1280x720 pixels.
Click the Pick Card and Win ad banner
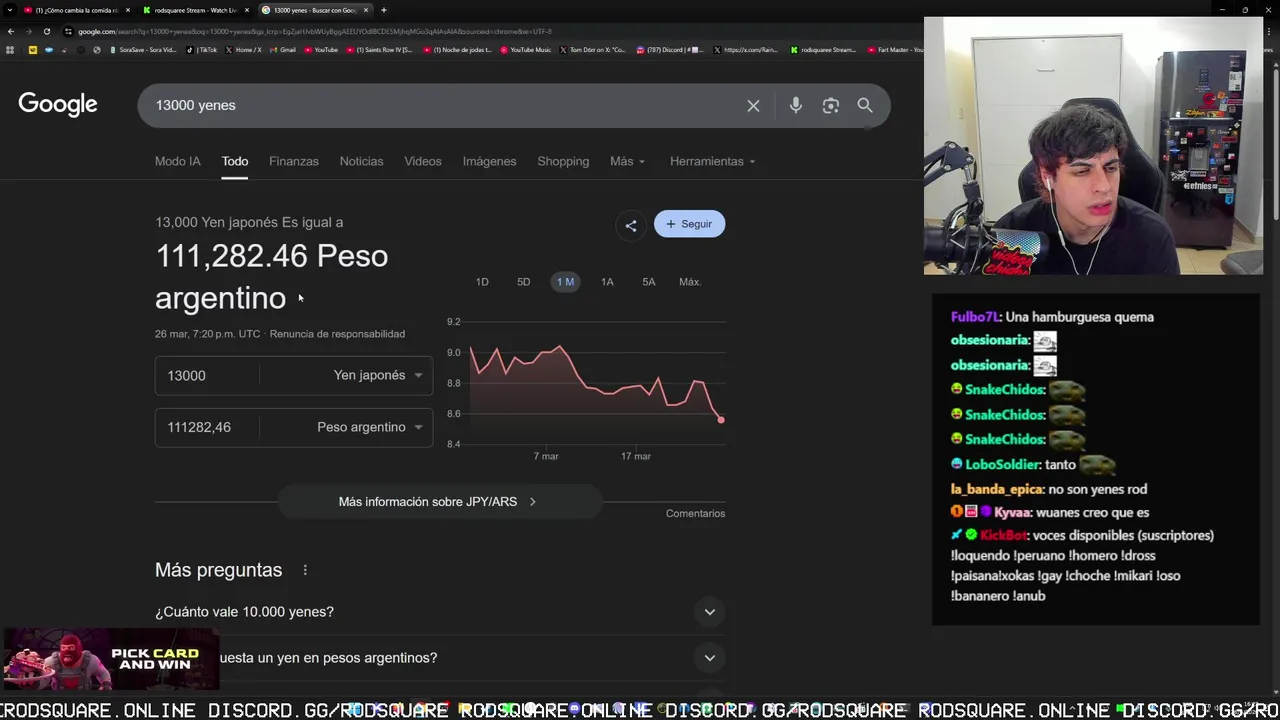[x=110, y=659]
